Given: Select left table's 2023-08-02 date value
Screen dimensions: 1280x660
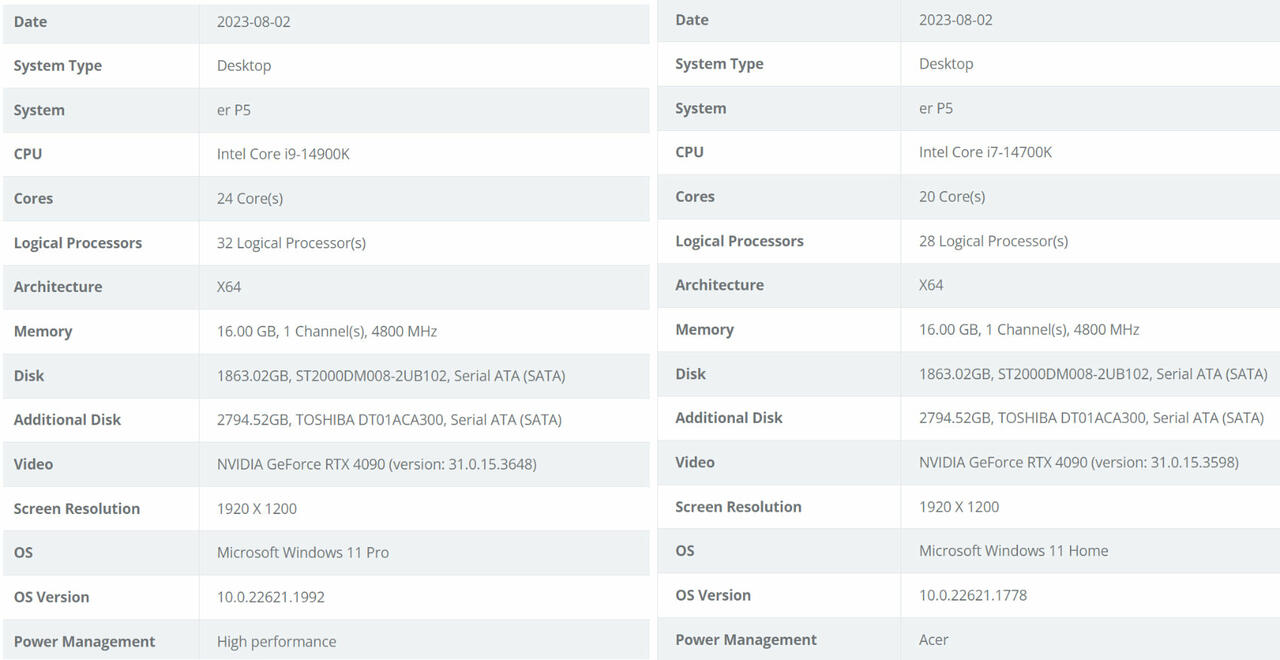Looking at the screenshot, I should [x=254, y=21].
